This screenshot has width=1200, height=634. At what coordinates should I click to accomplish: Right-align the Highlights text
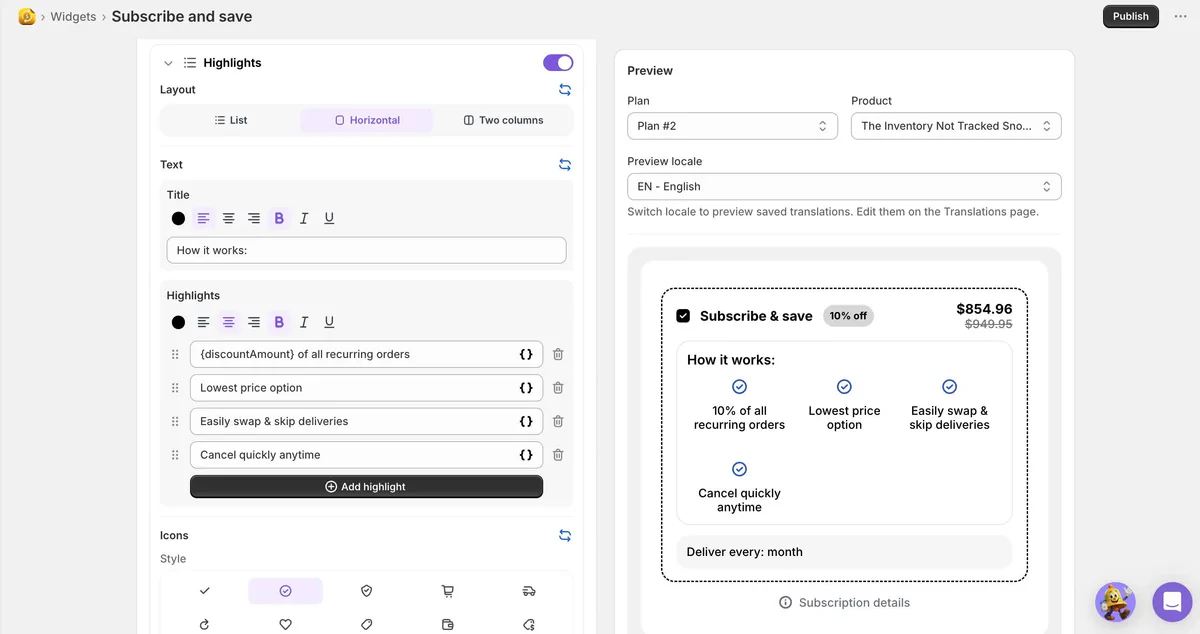click(x=254, y=322)
